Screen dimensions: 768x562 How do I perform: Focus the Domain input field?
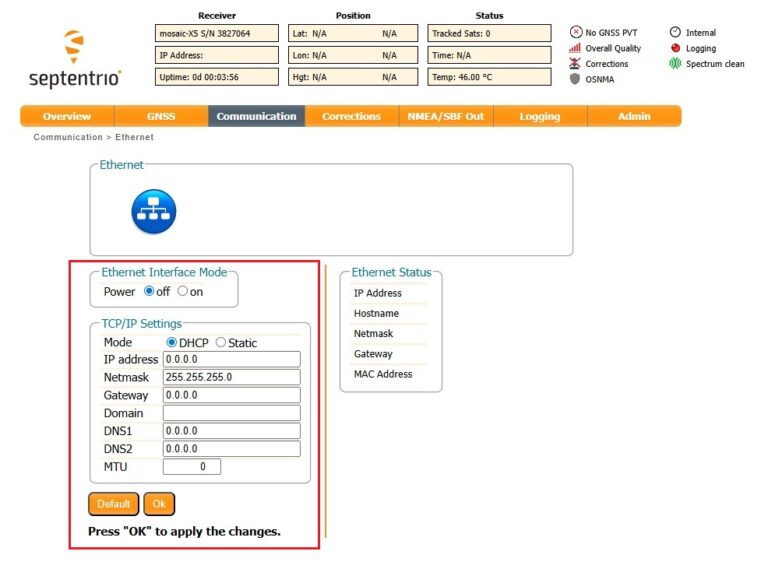pyautogui.click(x=232, y=413)
